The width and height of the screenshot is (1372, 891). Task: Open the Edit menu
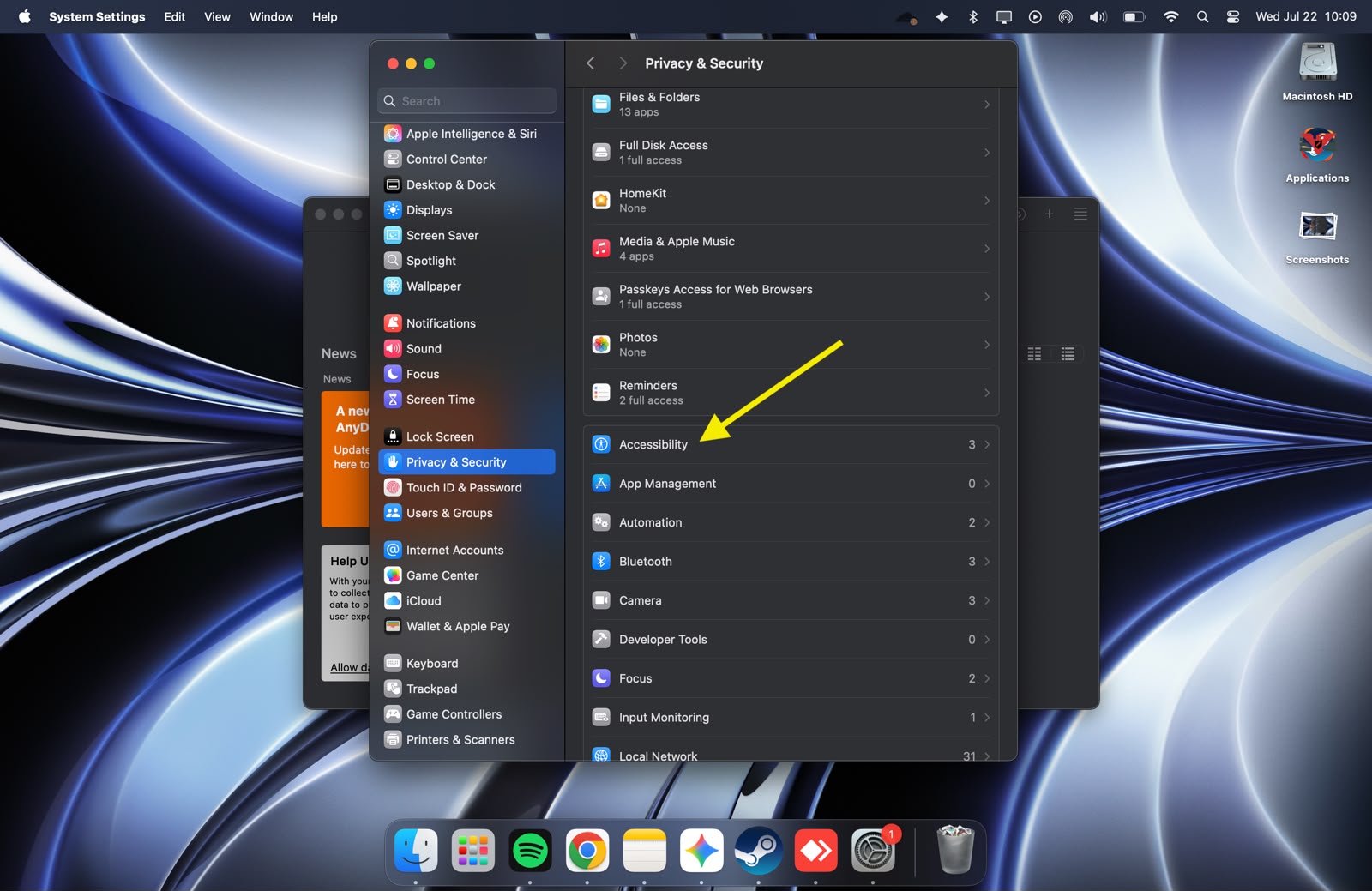pos(175,17)
